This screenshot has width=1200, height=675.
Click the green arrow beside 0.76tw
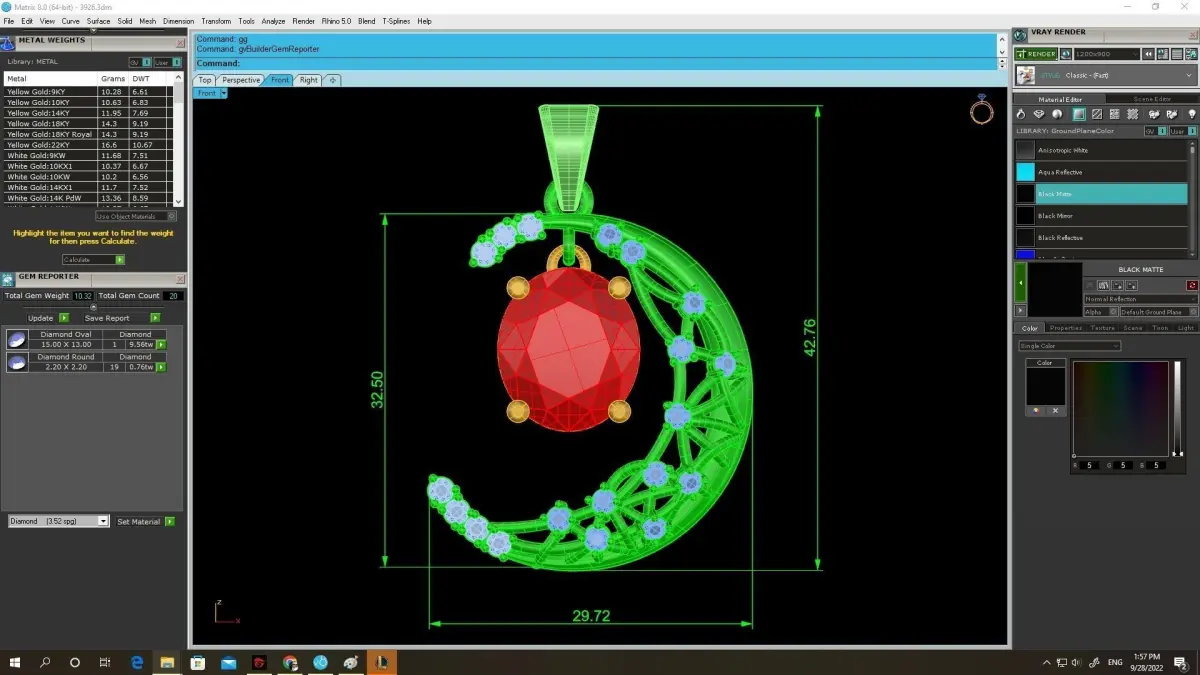(161, 367)
